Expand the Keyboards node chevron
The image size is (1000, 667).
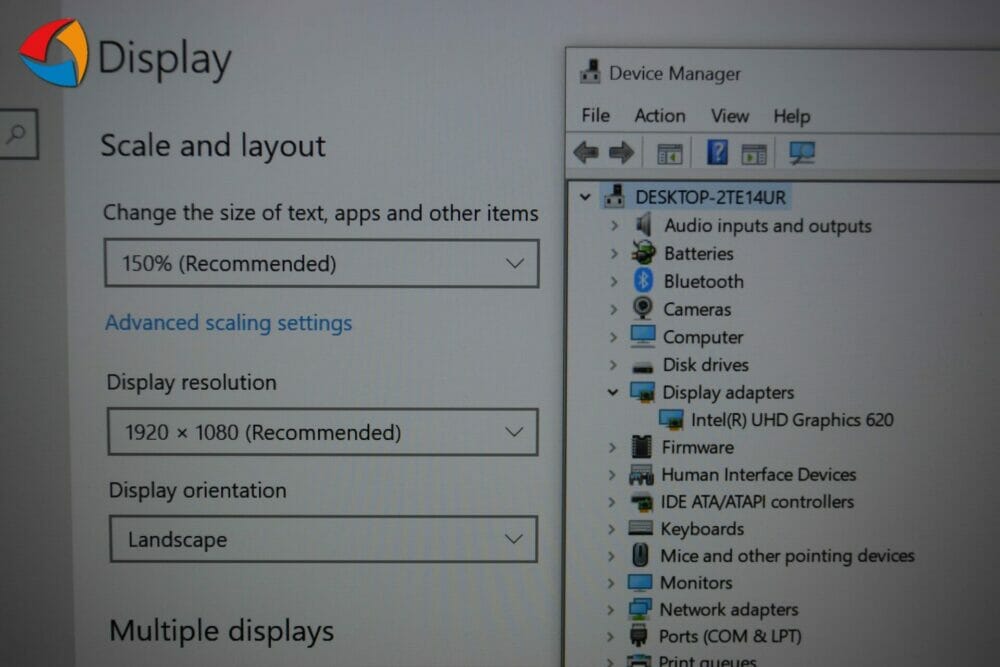click(x=611, y=529)
